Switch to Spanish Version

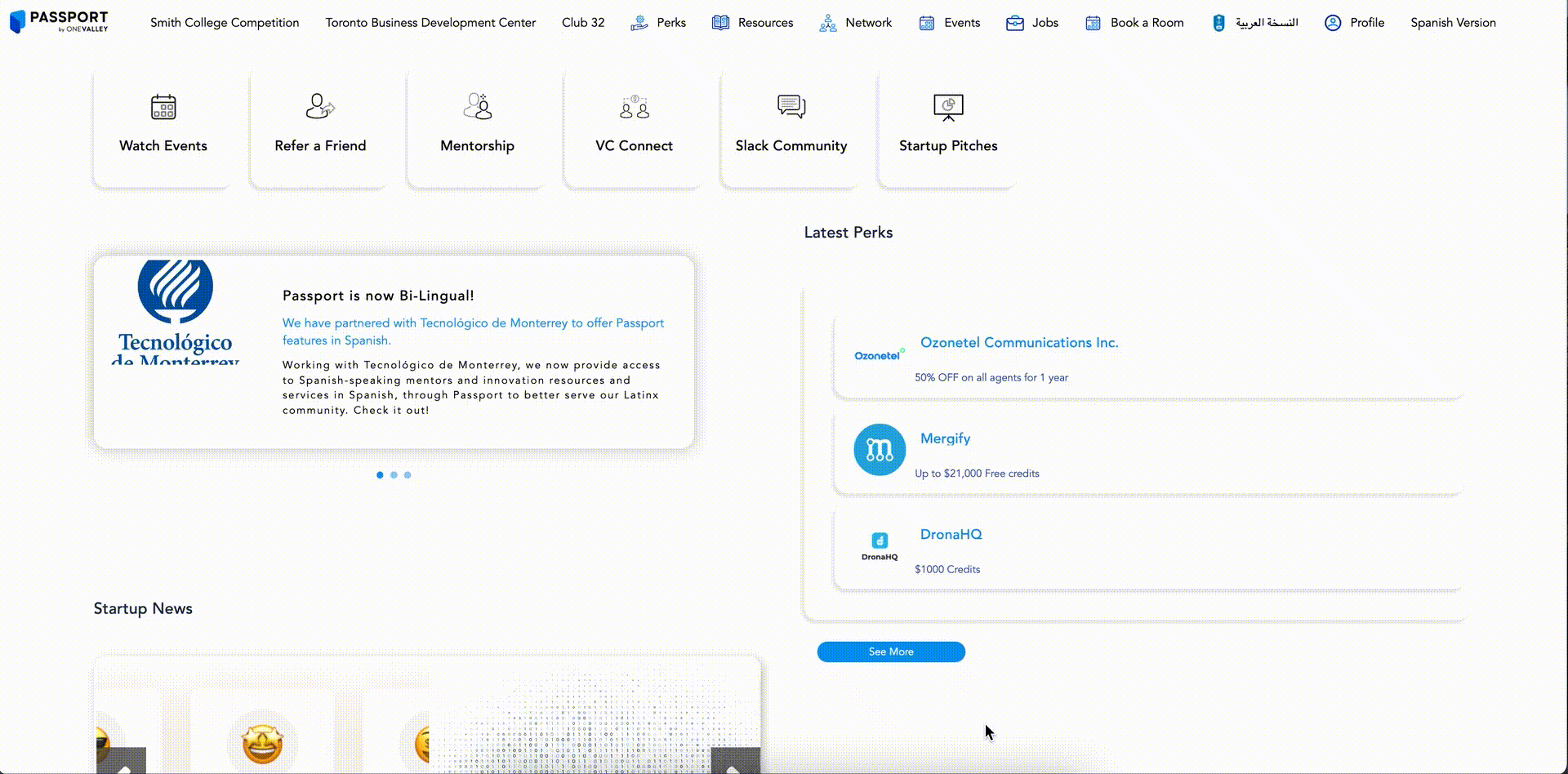click(x=1453, y=23)
